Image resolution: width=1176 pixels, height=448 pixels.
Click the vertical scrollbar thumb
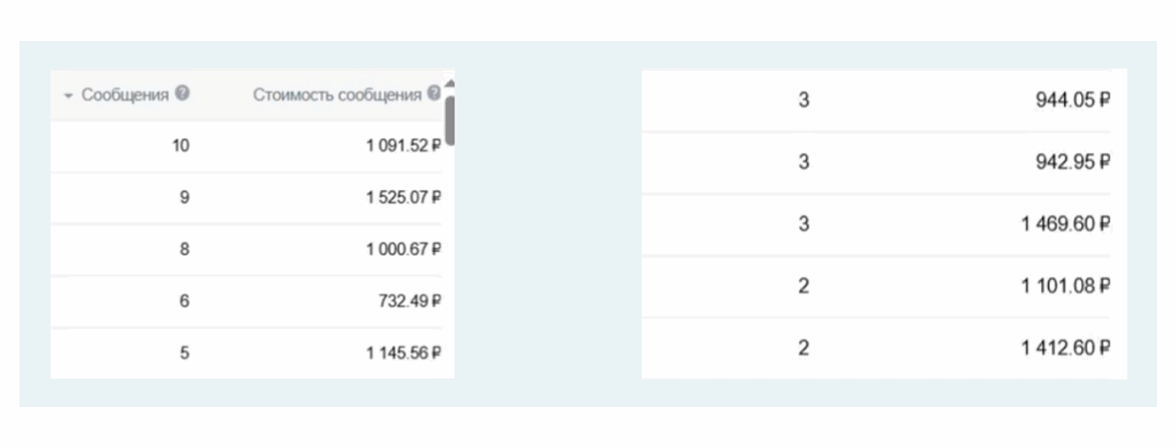pos(450,120)
